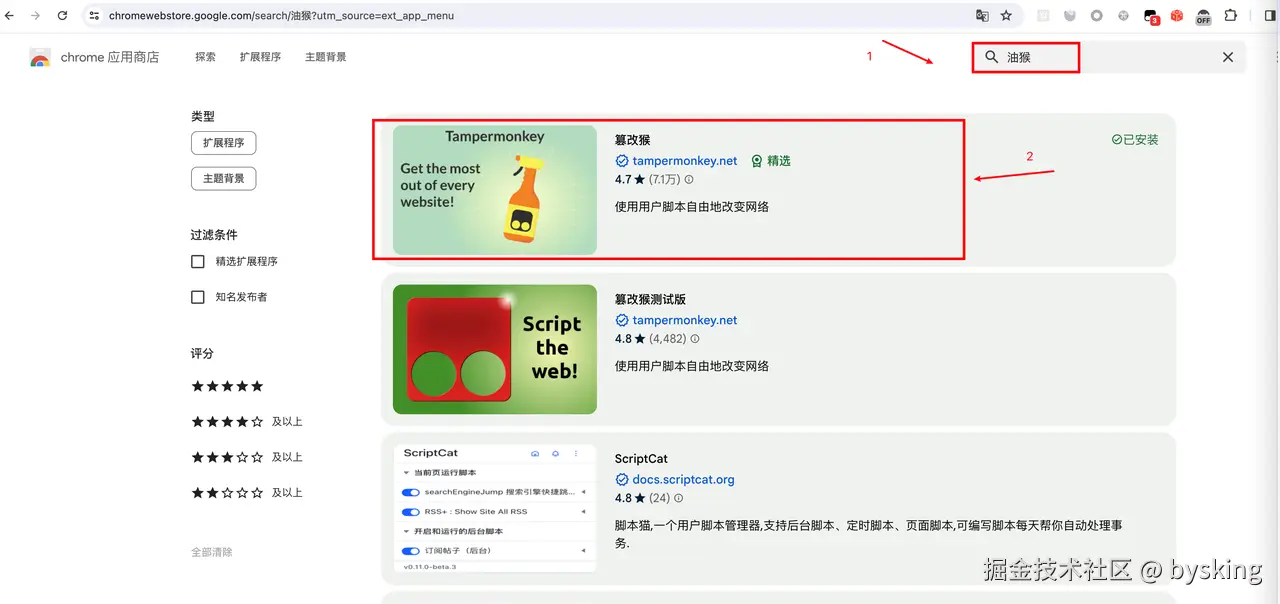Select the five-star rating filter
1280x604 pixels.
(228, 386)
